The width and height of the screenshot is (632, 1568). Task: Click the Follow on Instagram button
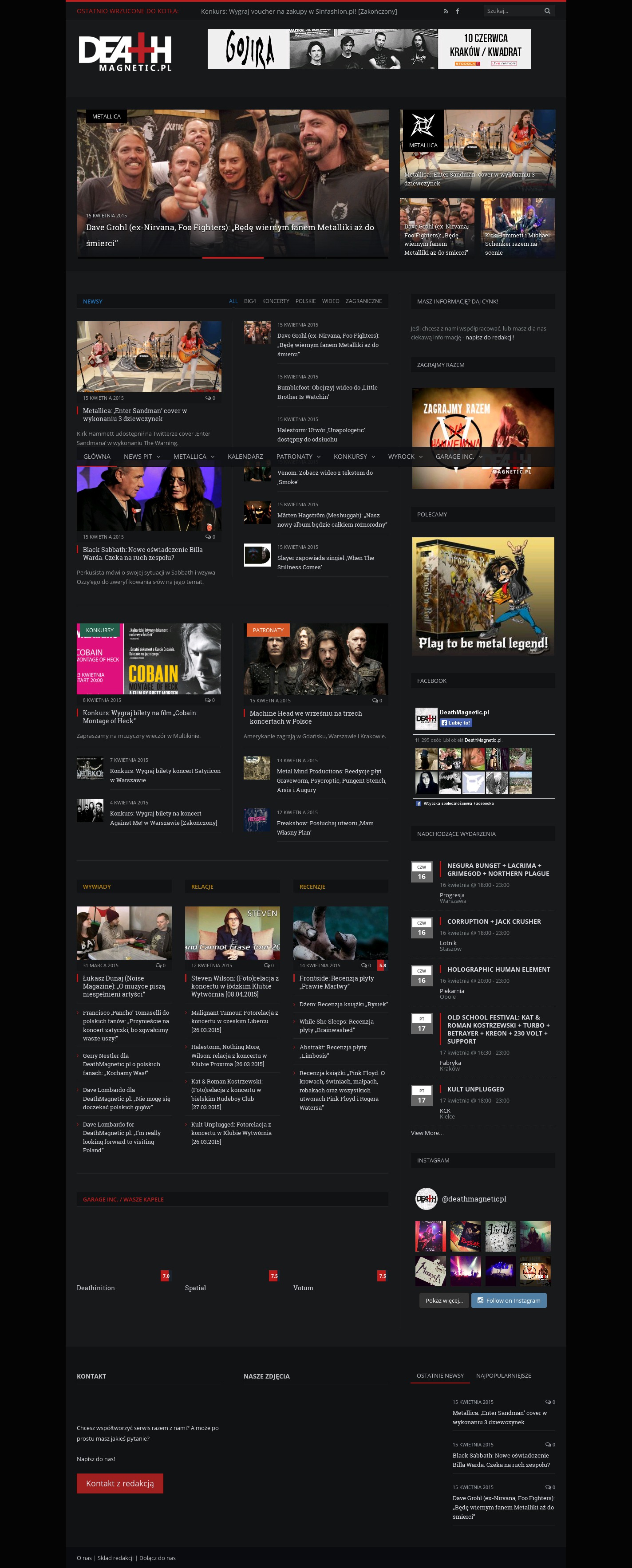click(509, 1301)
